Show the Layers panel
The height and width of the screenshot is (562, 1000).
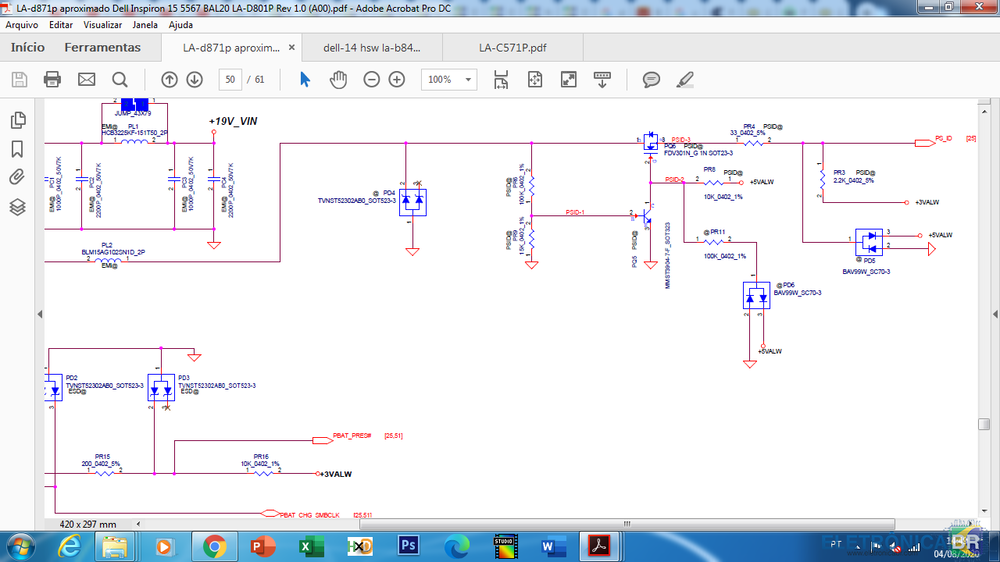[x=17, y=207]
